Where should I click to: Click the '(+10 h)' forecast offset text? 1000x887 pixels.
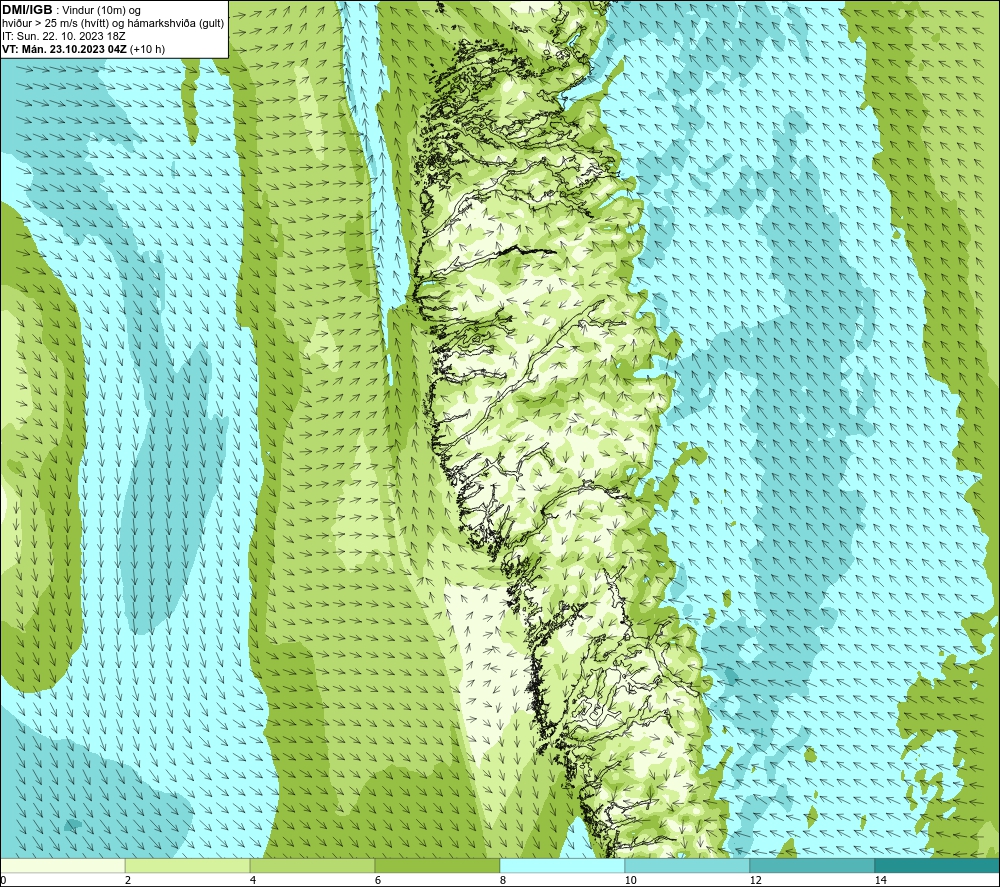point(147,49)
